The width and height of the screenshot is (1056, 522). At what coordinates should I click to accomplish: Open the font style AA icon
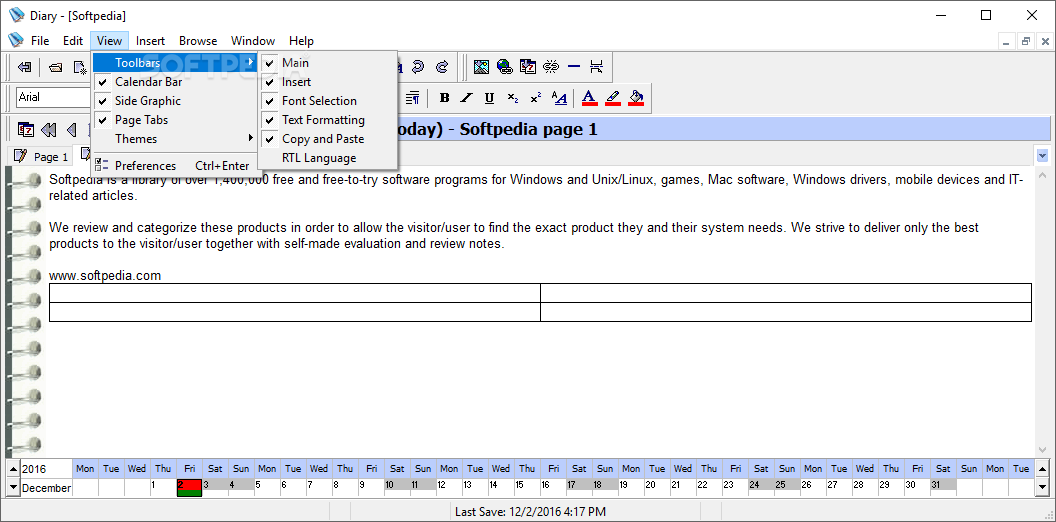pyautogui.click(x=559, y=98)
